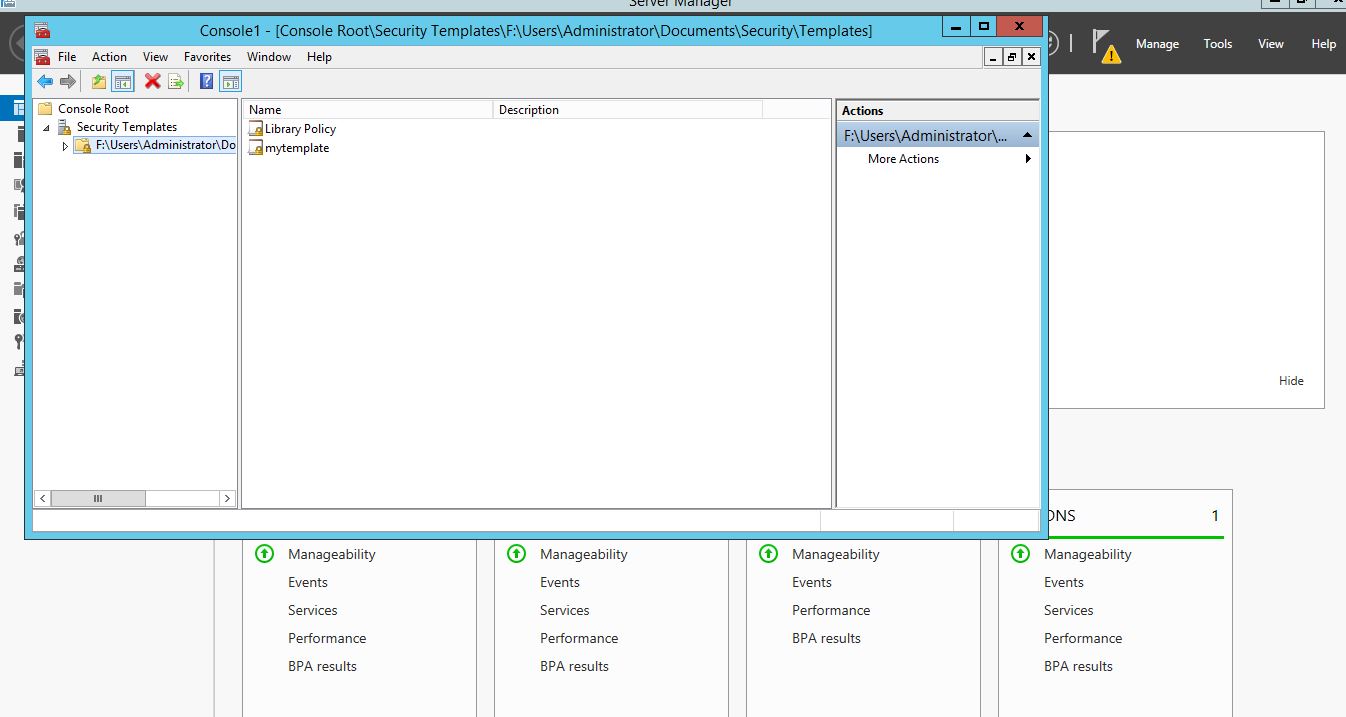Collapse the Security Templates tree node
The height and width of the screenshot is (717, 1346).
pos(46,128)
